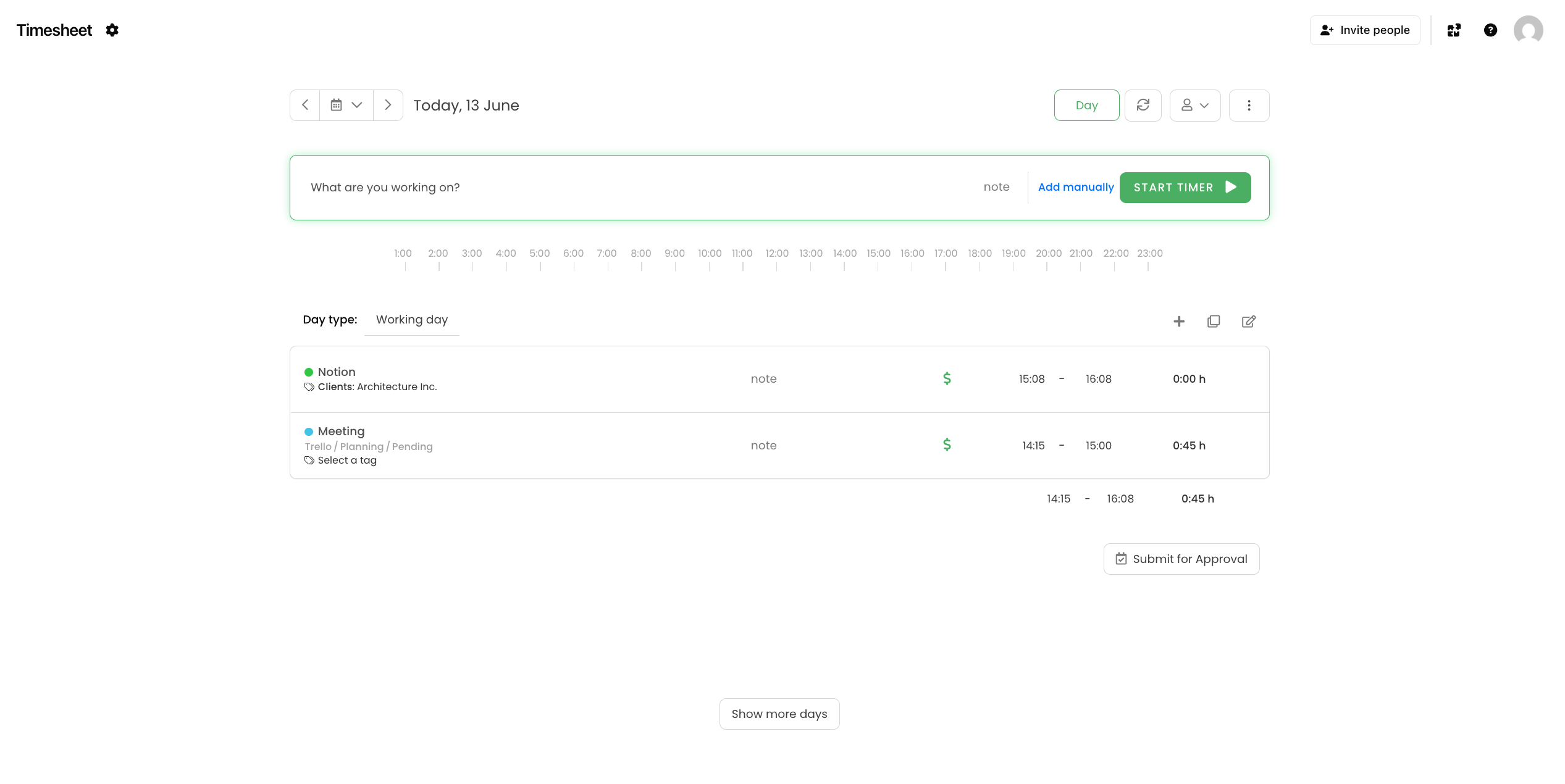Image resolution: width=1565 pixels, height=784 pixels.
Task: Open the Working day type dropdown
Action: (411, 320)
